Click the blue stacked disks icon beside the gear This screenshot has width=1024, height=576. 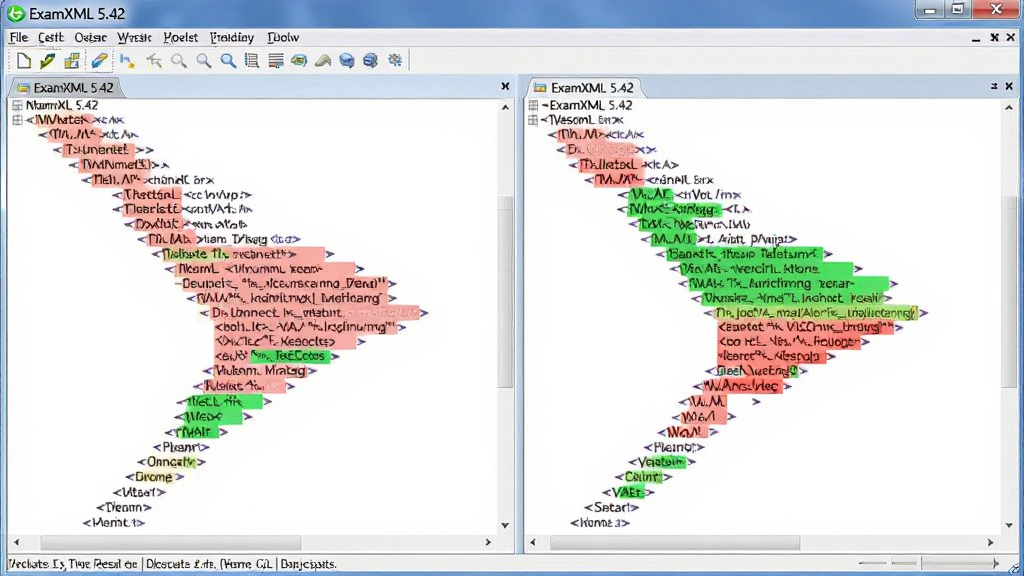pyautogui.click(x=370, y=61)
